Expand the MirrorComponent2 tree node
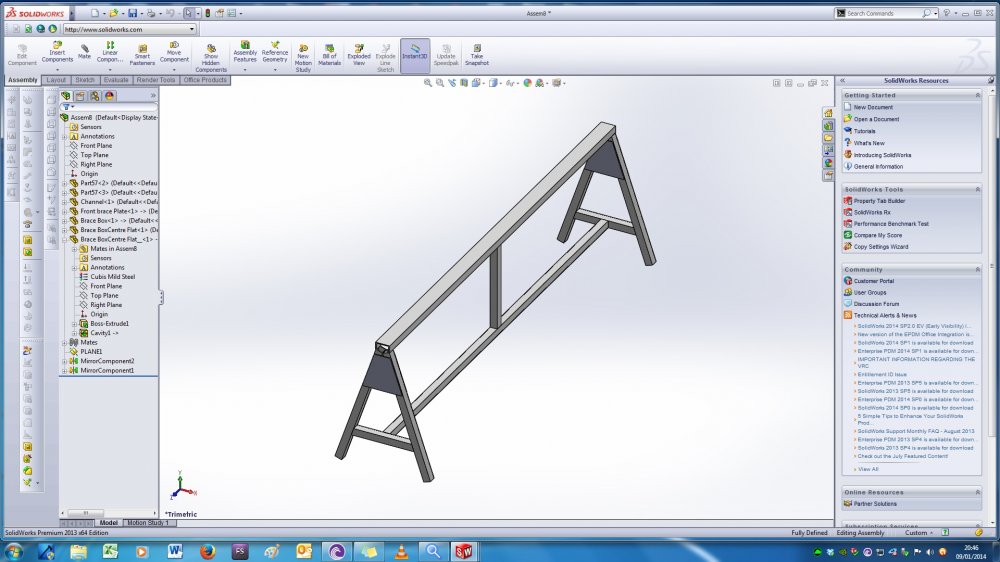This screenshot has height=562, width=1000. click(63, 361)
